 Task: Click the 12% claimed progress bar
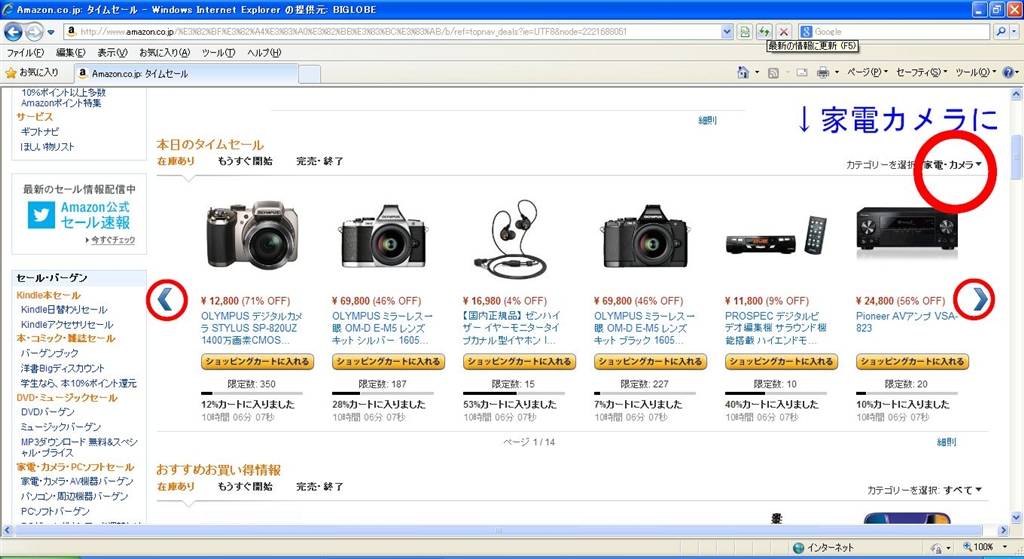pos(252,393)
